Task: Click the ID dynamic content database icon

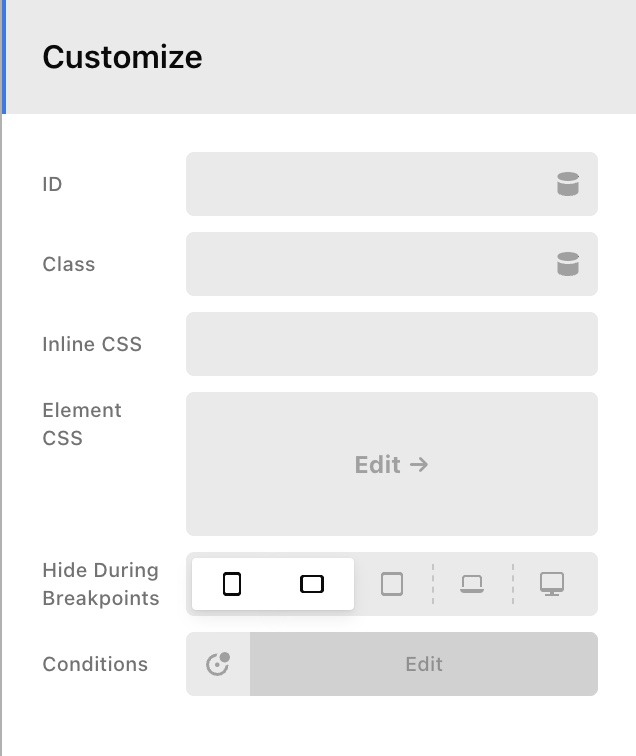Action: pyautogui.click(x=568, y=184)
